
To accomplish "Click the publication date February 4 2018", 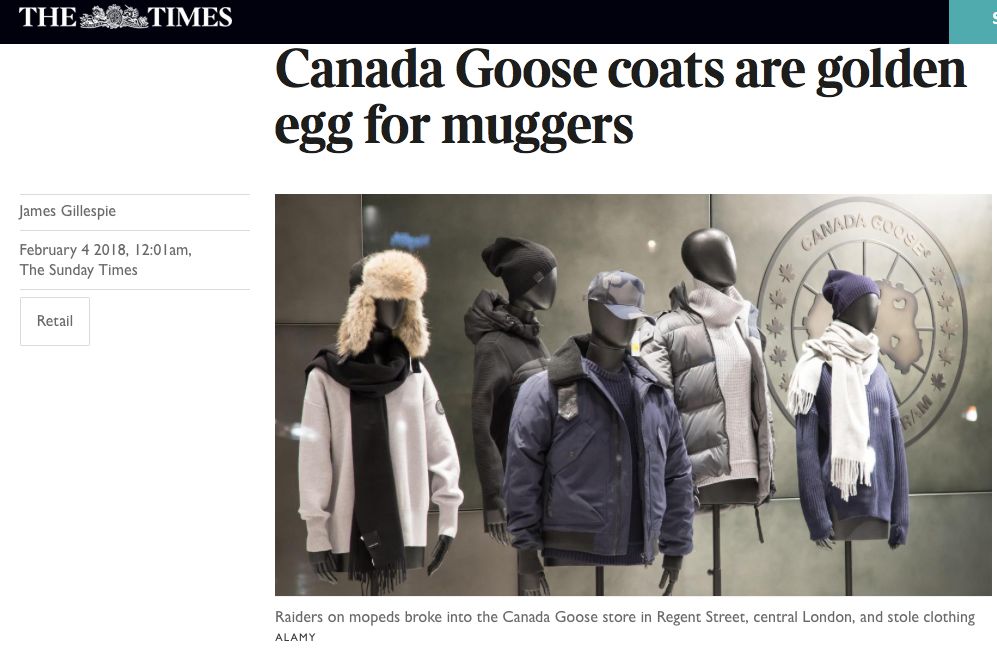I will pos(104,250).
